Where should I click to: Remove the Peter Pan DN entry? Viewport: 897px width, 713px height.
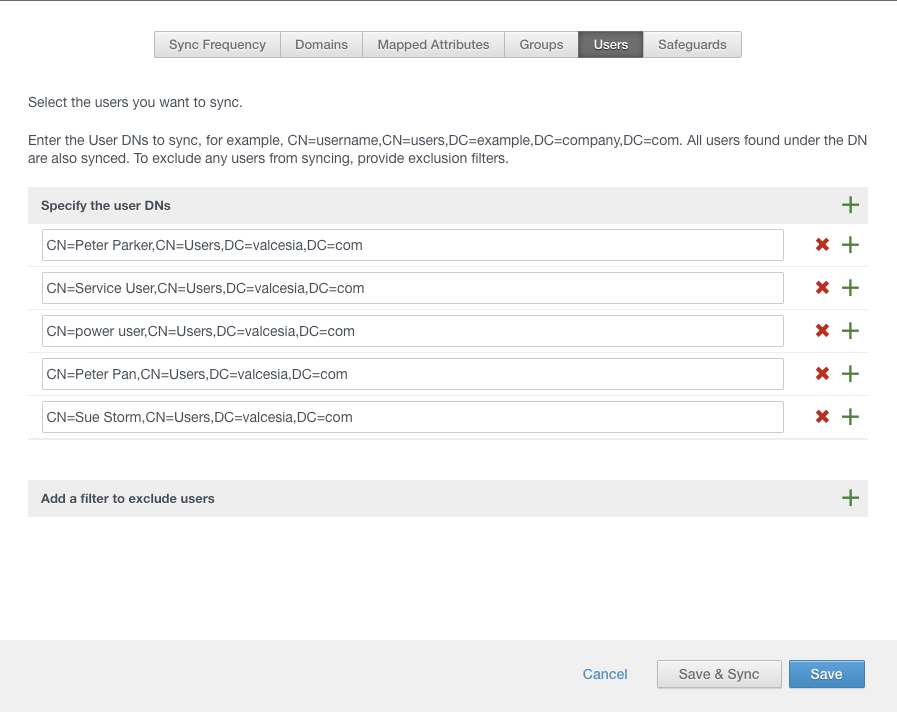(822, 374)
